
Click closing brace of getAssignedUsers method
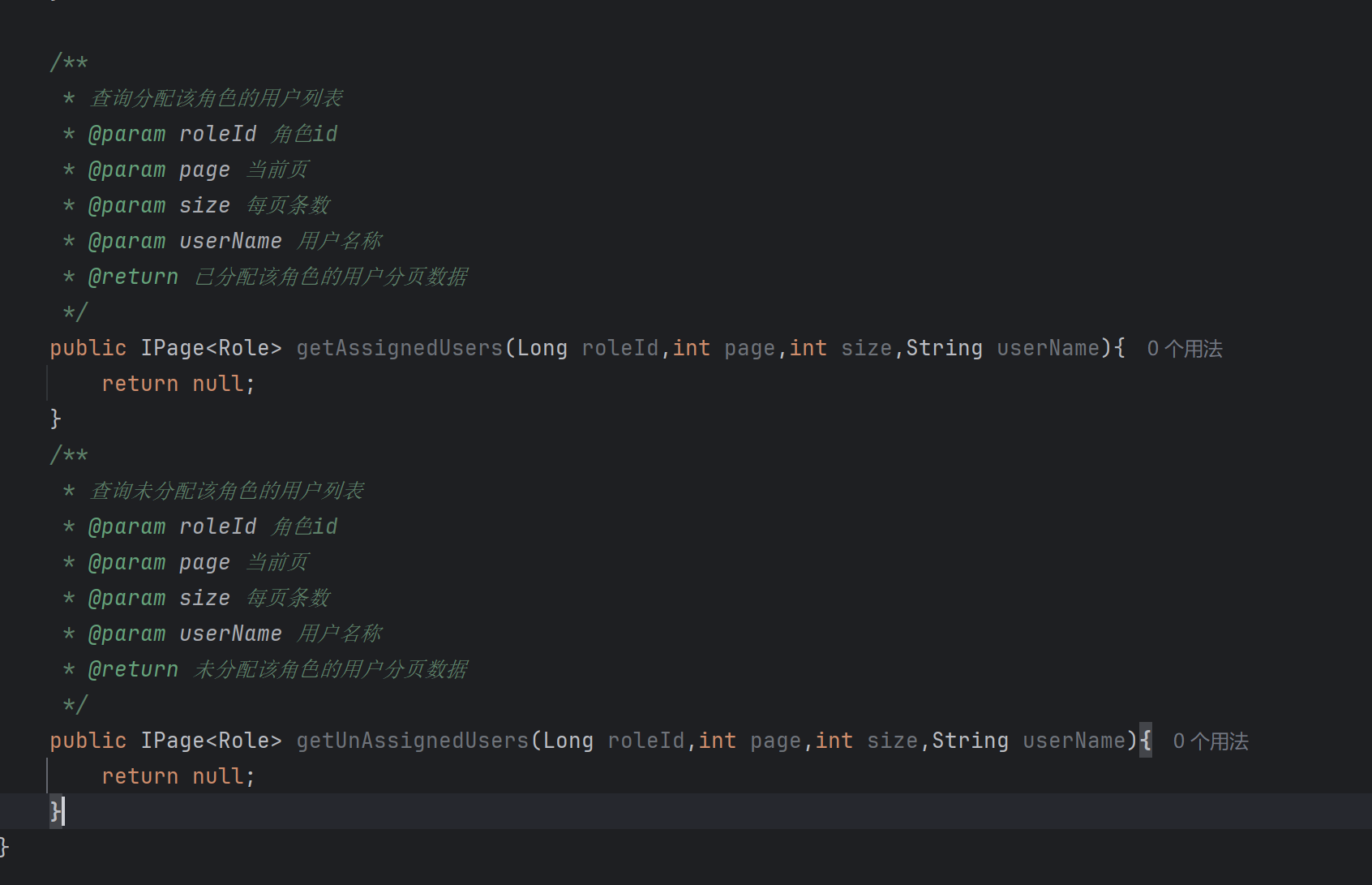pyautogui.click(x=55, y=419)
